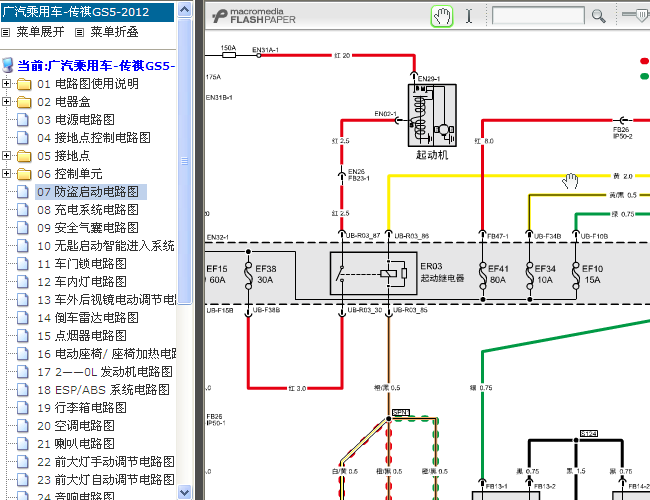Click the folder icon of 06 控制单元

pyautogui.click(x=24, y=174)
